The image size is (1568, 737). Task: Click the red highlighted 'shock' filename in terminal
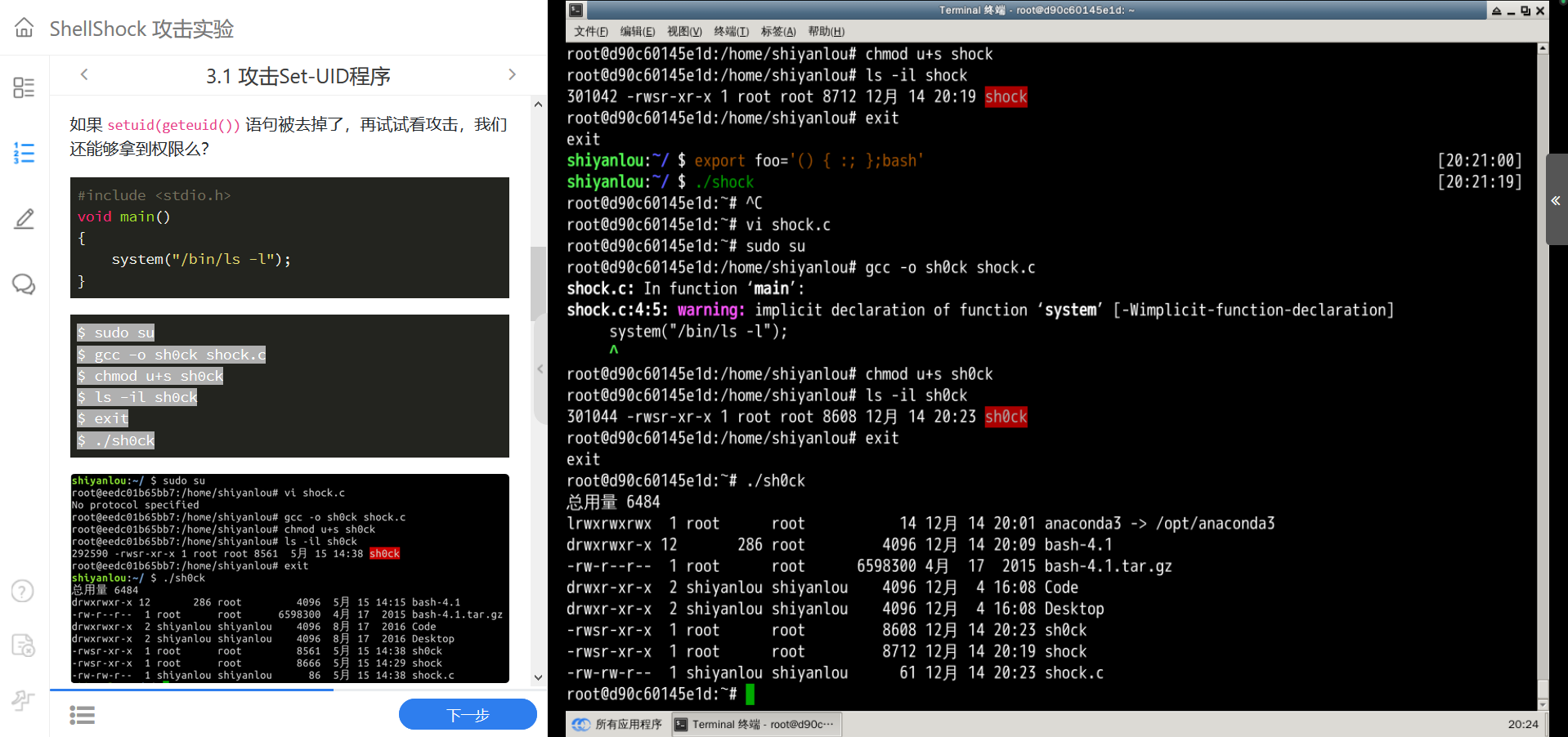[1006, 96]
